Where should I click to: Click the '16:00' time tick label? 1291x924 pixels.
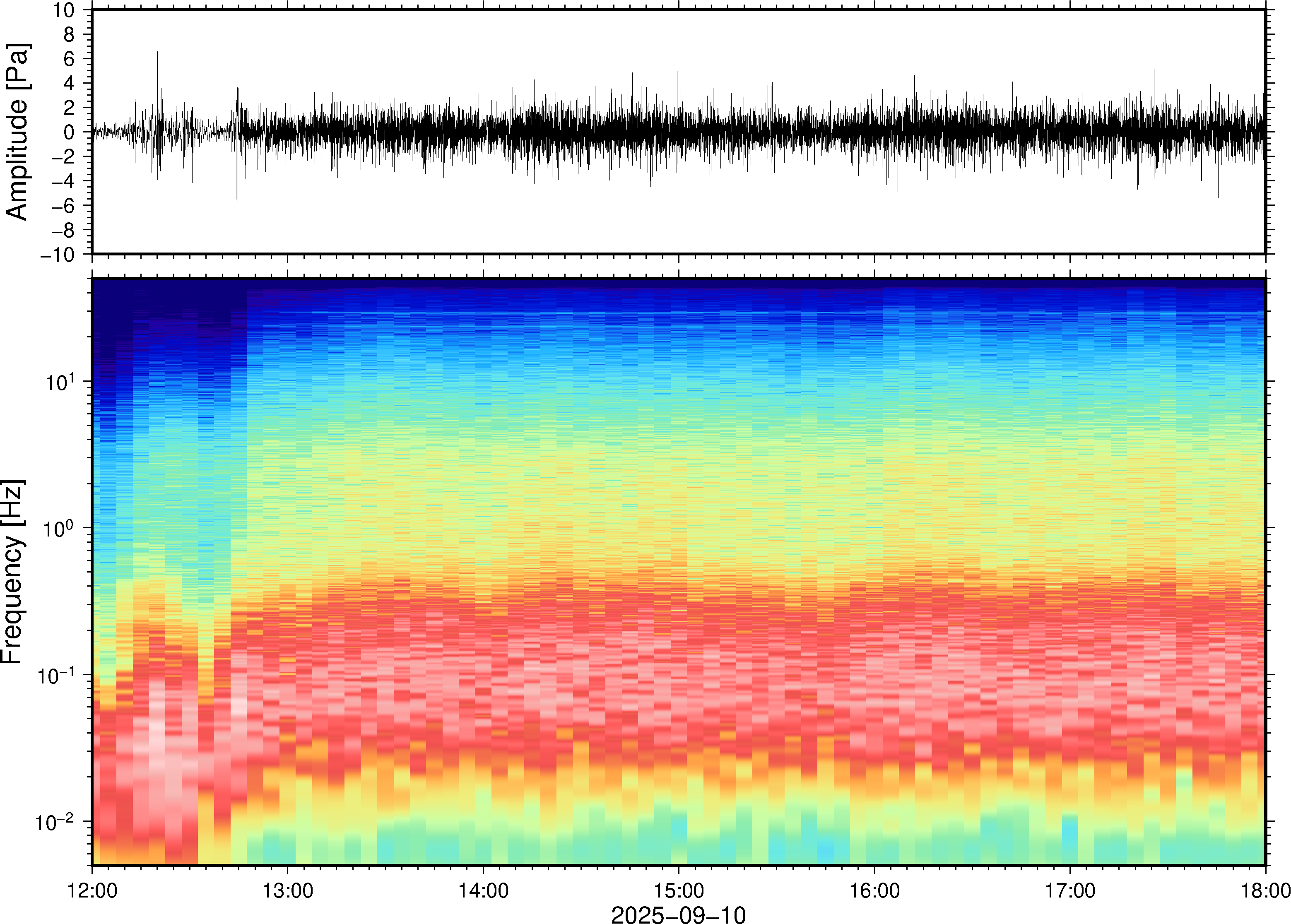pyautogui.click(x=874, y=890)
